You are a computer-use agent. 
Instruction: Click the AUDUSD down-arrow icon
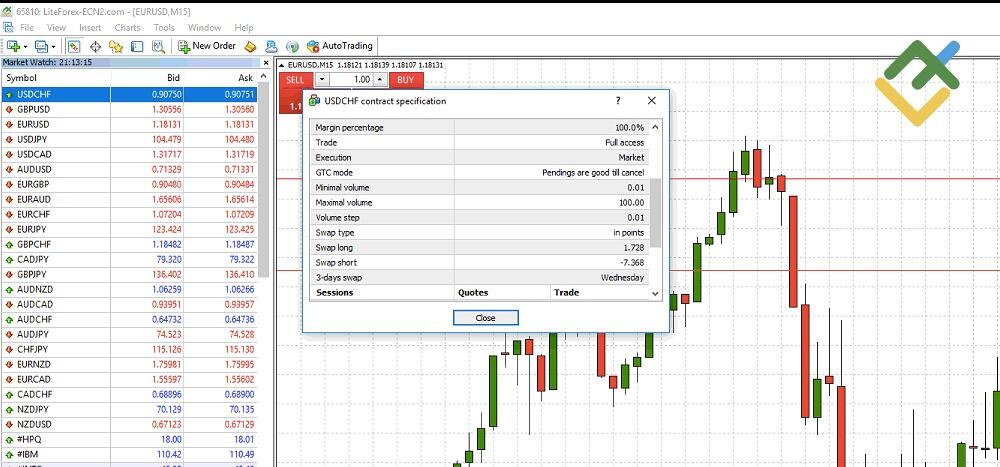[x=9, y=170]
